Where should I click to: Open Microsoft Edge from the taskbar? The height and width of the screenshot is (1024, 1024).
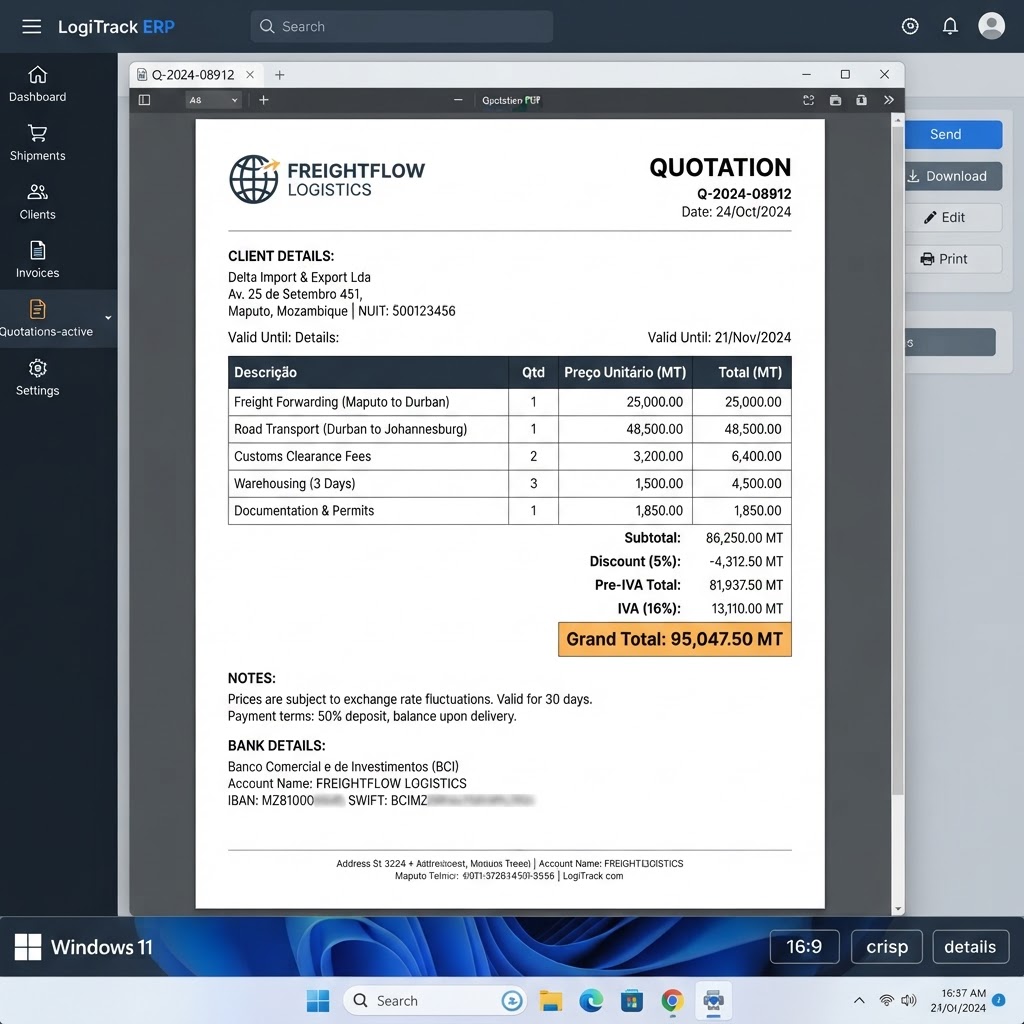[x=591, y=1000]
